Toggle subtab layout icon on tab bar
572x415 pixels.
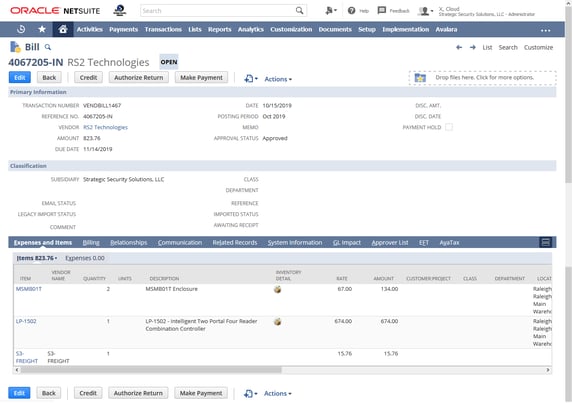(546, 243)
